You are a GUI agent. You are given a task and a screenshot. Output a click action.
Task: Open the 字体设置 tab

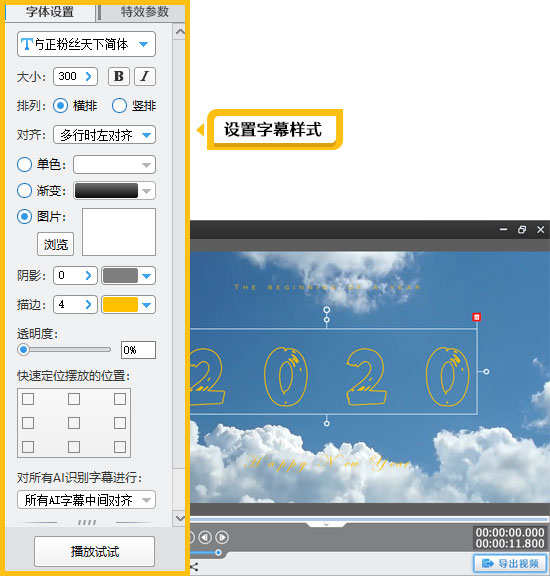(50, 12)
